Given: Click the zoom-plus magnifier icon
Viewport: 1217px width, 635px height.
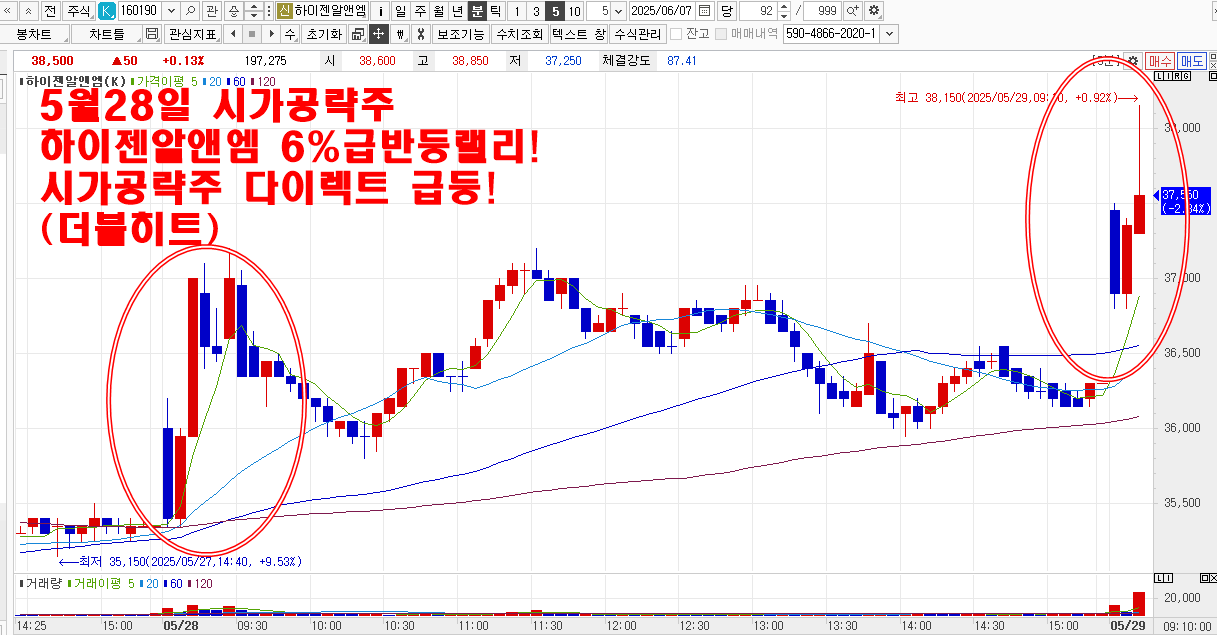Looking at the screenshot, I should pos(852,11).
